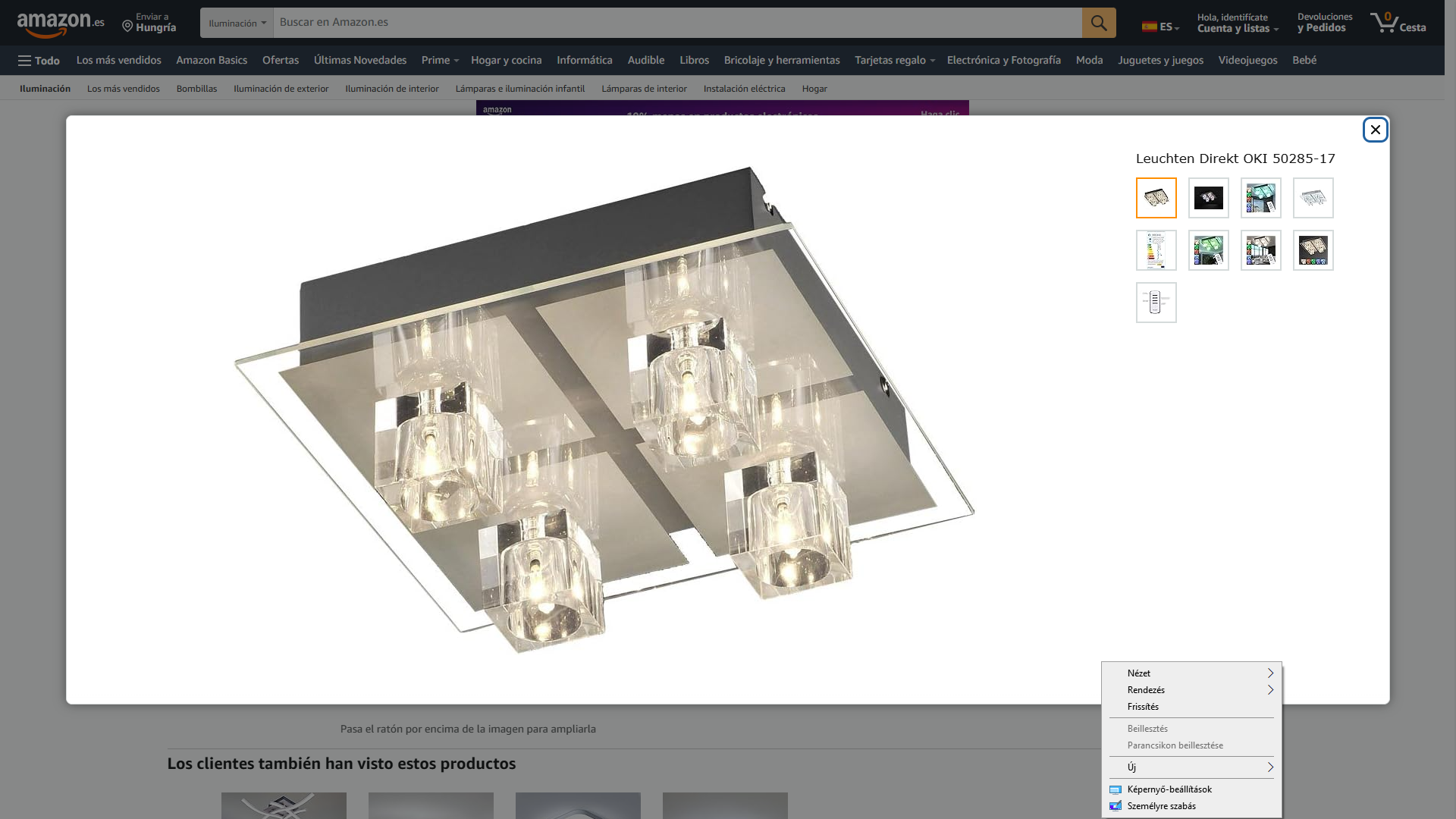The image size is (1456, 819).
Task: Go to Amazon Basics
Action: [212, 60]
